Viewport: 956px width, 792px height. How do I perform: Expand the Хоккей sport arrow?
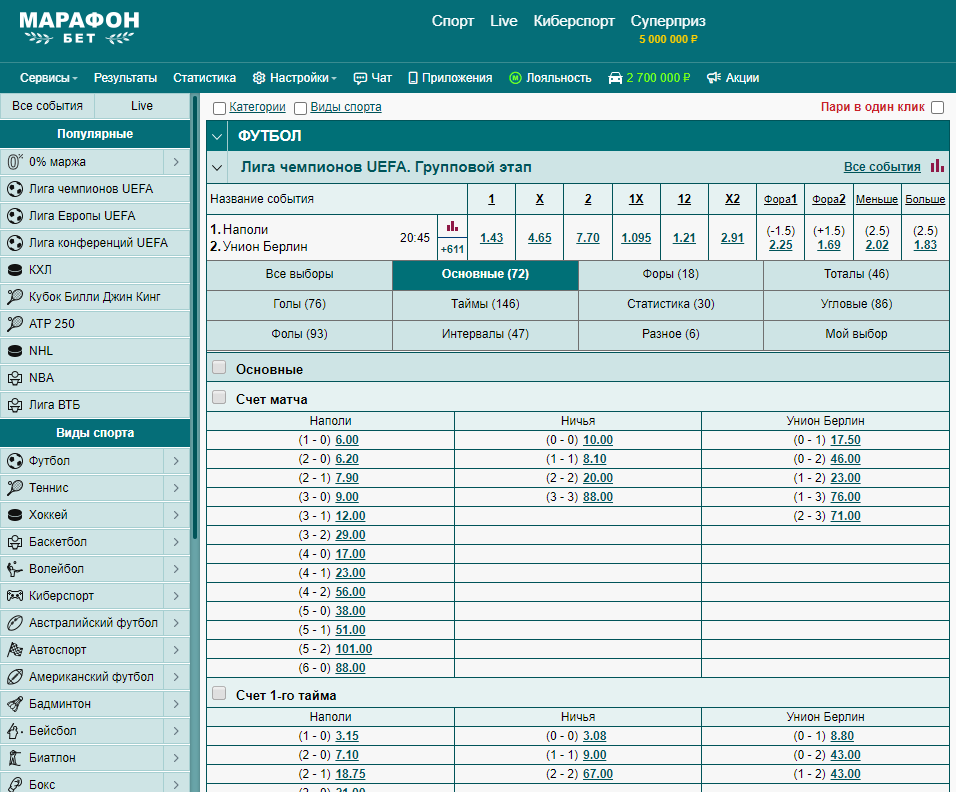pos(176,515)
